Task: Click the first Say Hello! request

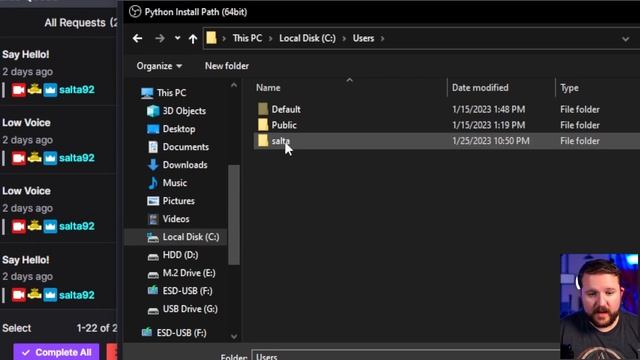Action: 26,54
